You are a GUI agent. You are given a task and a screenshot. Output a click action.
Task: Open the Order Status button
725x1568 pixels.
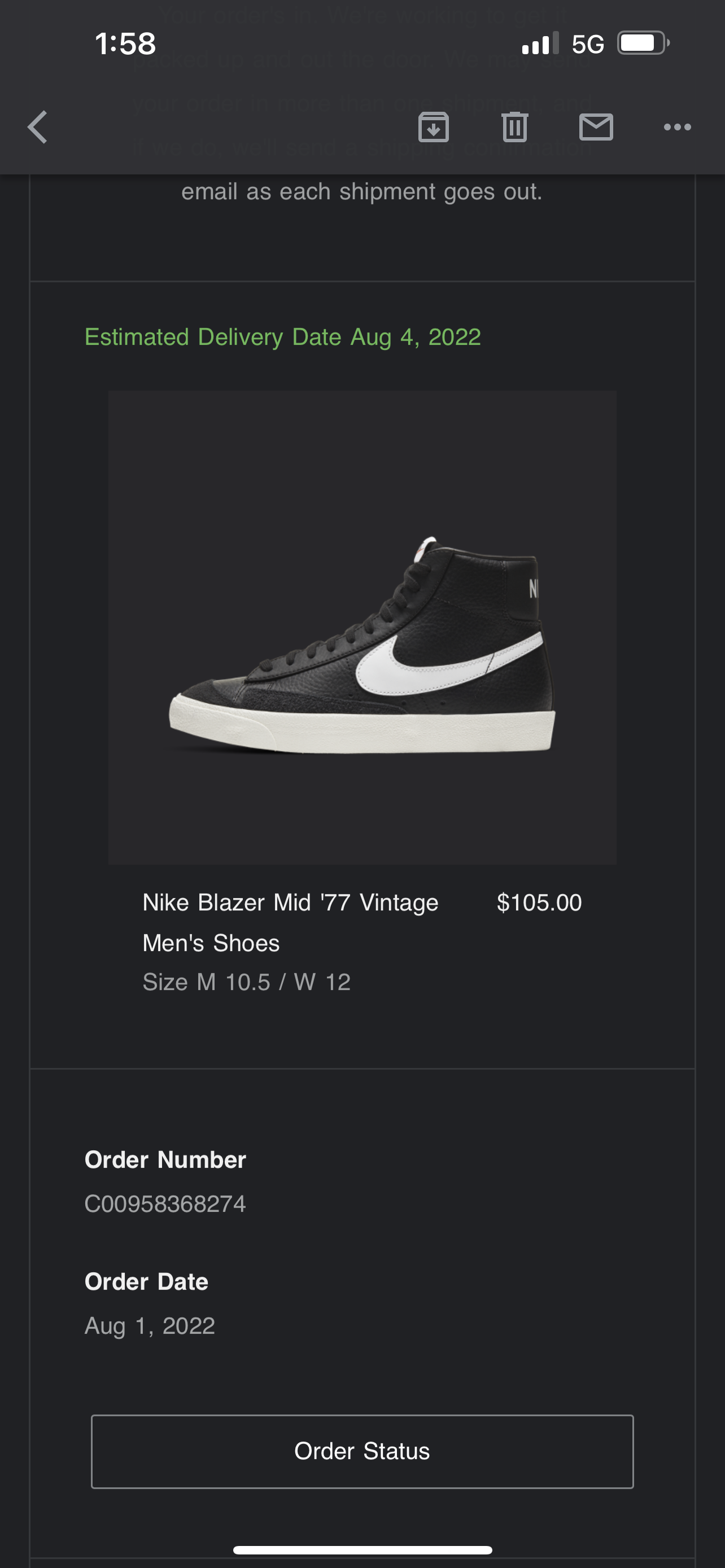362,1451
